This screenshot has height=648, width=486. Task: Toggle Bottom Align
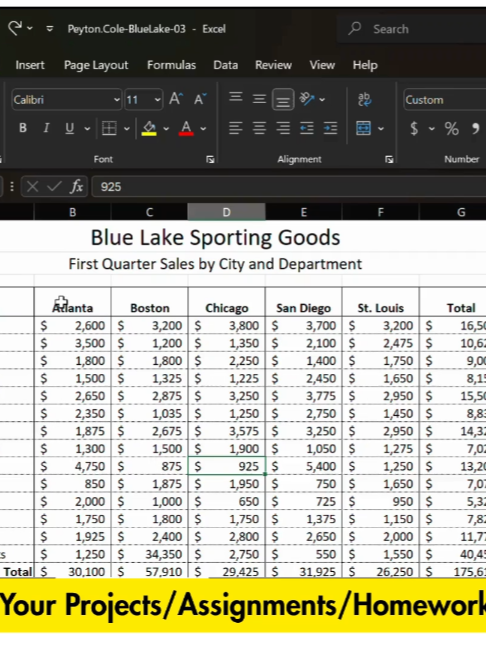(283, 100)
